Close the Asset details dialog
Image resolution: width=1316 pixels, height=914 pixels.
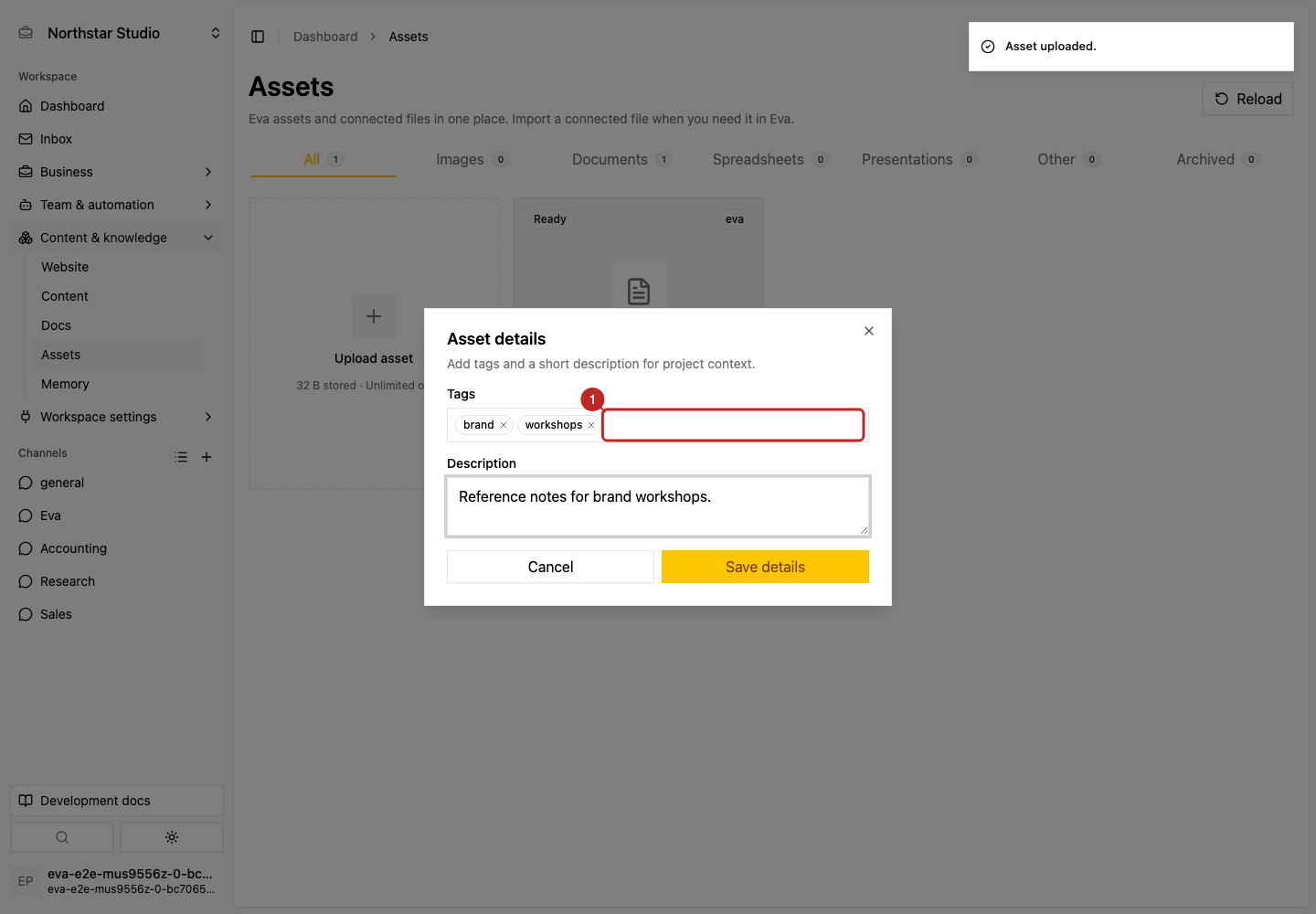point(869,331)
